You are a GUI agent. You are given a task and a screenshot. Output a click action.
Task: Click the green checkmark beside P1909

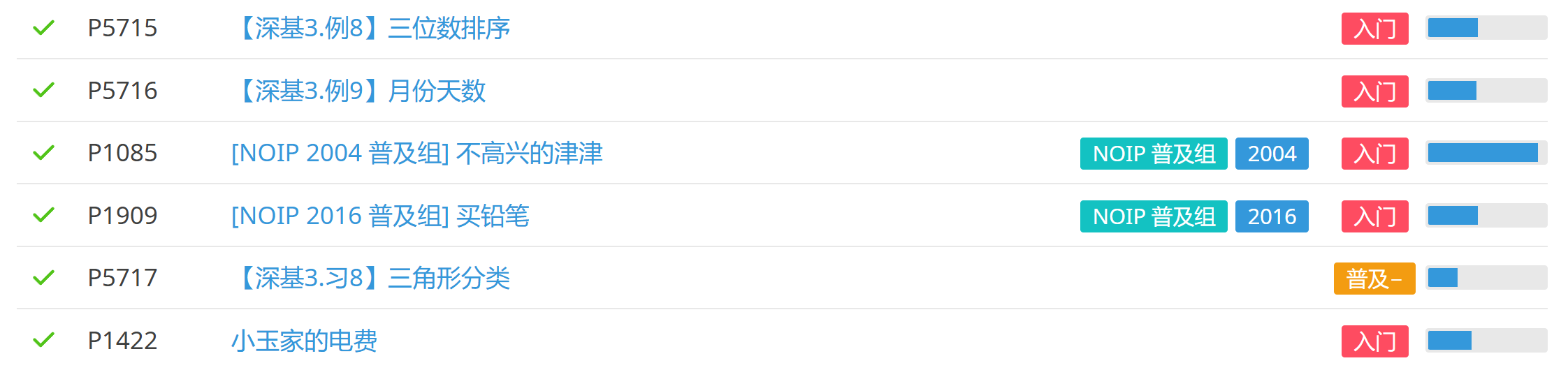click(x=43, y=215)
